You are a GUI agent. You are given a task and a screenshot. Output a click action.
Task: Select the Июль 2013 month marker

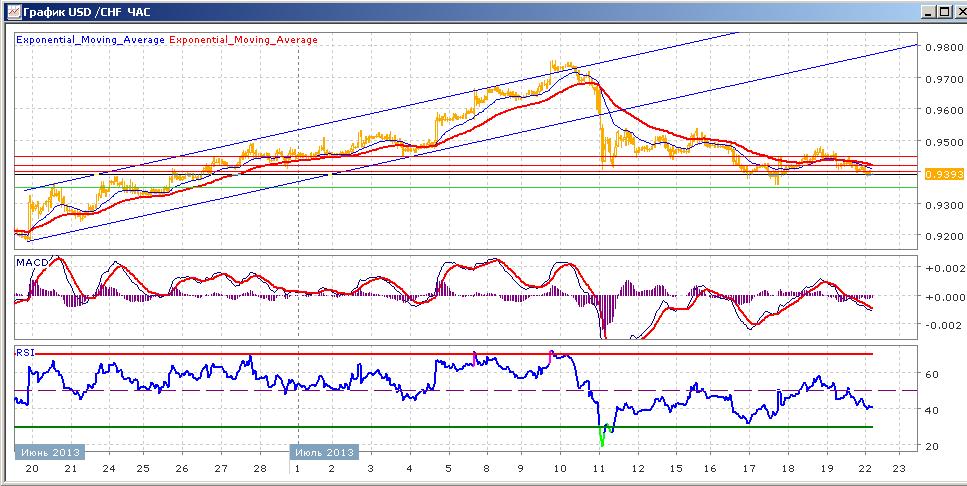(x=324, y=452)
